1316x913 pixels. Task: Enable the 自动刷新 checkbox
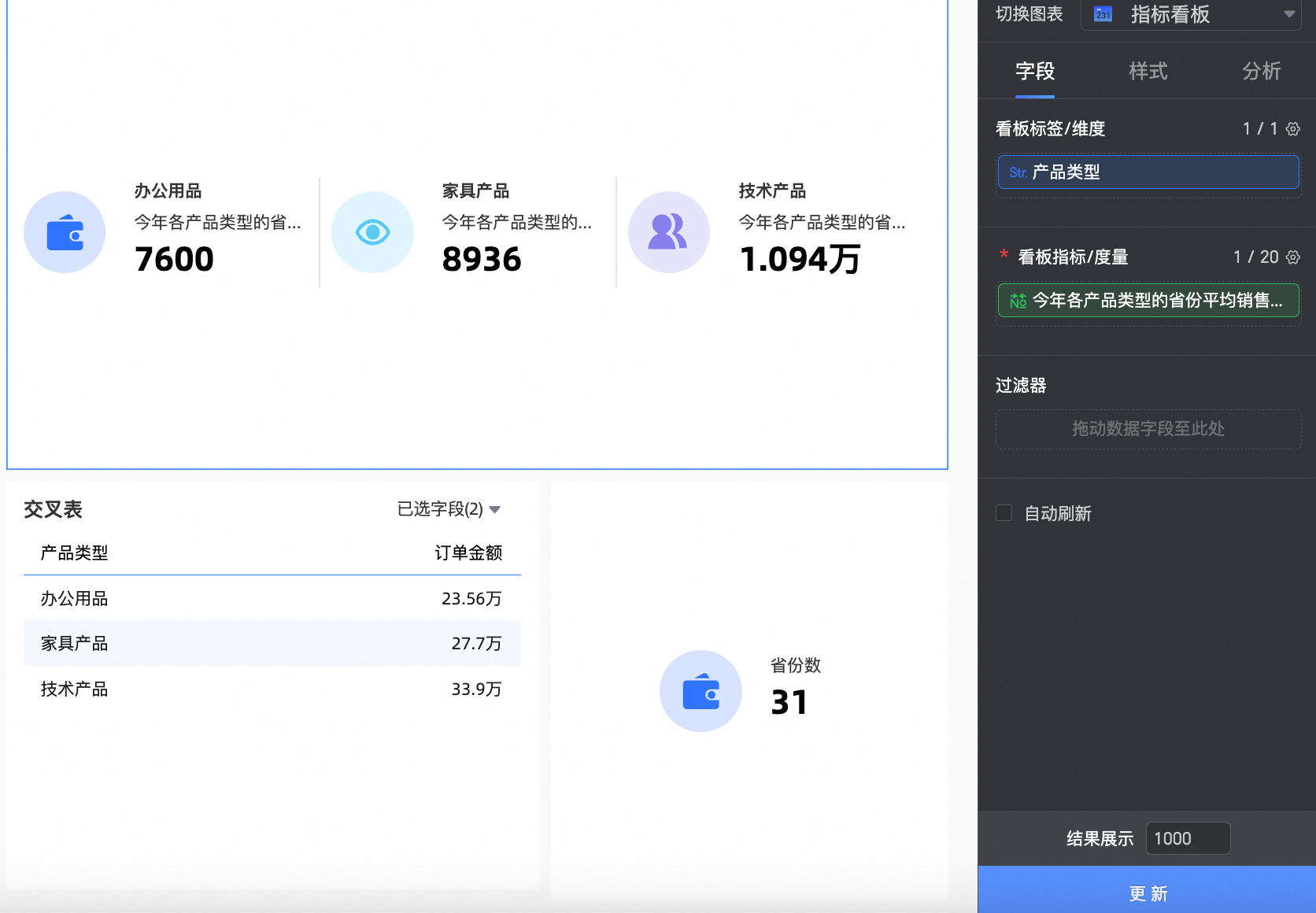coord(1004,513)
